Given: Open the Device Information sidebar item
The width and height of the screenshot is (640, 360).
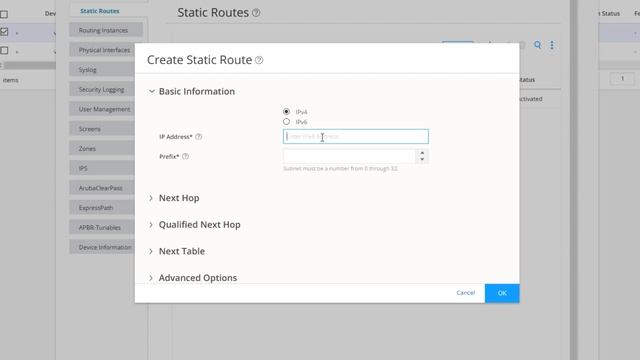Looking at the screenshot, I should click(102, 247).
